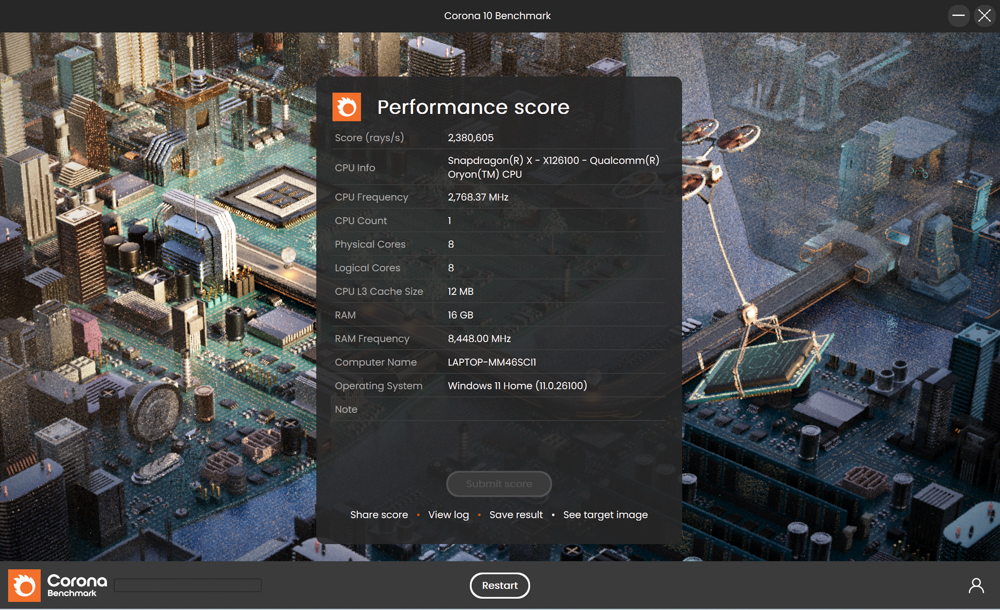The width and height of the screenshot is (1000, 610).
Task: Click the computer name LAPTOP-MM46SCII
Action: pyautogui.click(x=492, y=362)
